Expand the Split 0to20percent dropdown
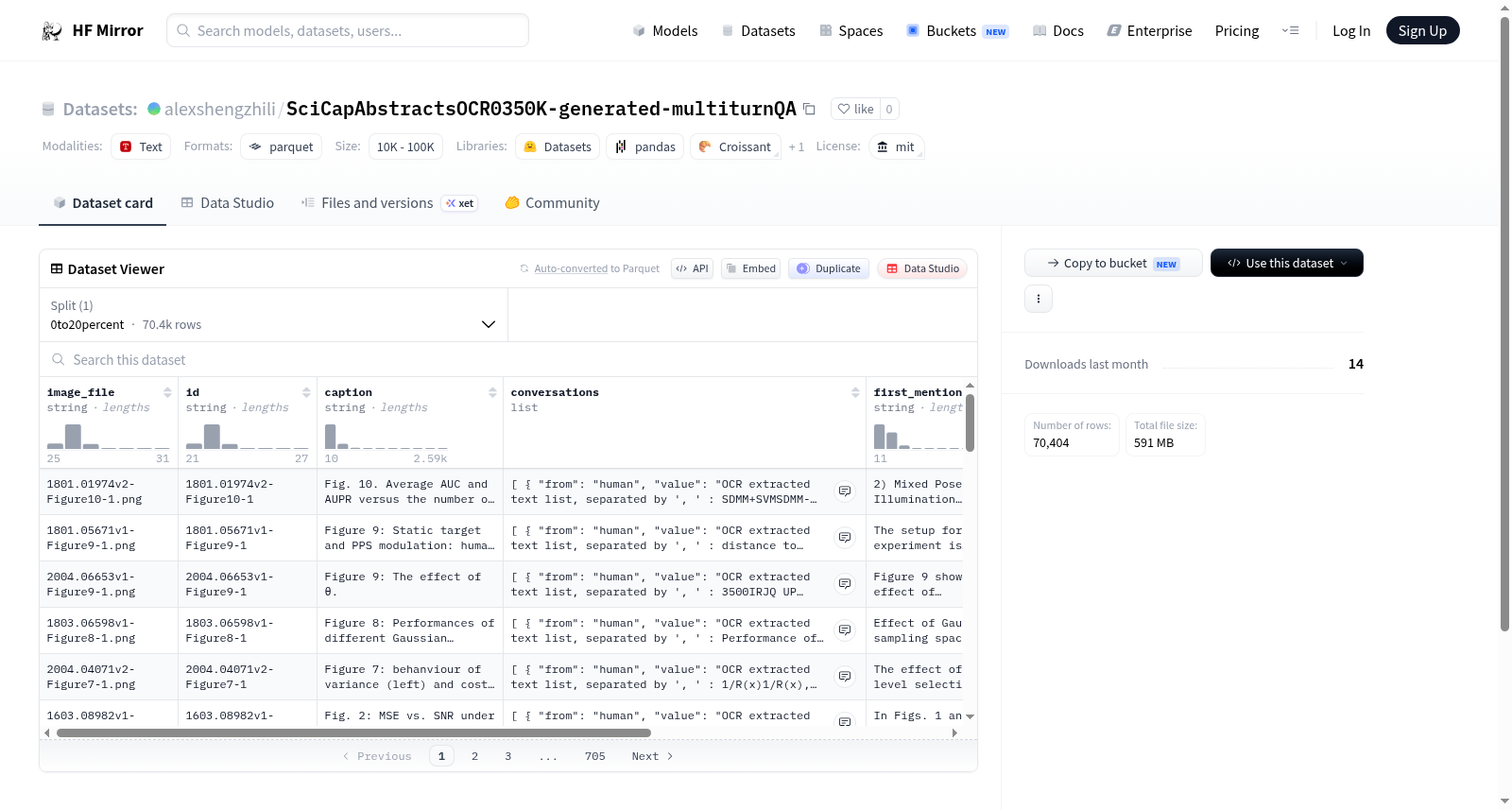Screen dimensions: 1512x810 [273, 315]
